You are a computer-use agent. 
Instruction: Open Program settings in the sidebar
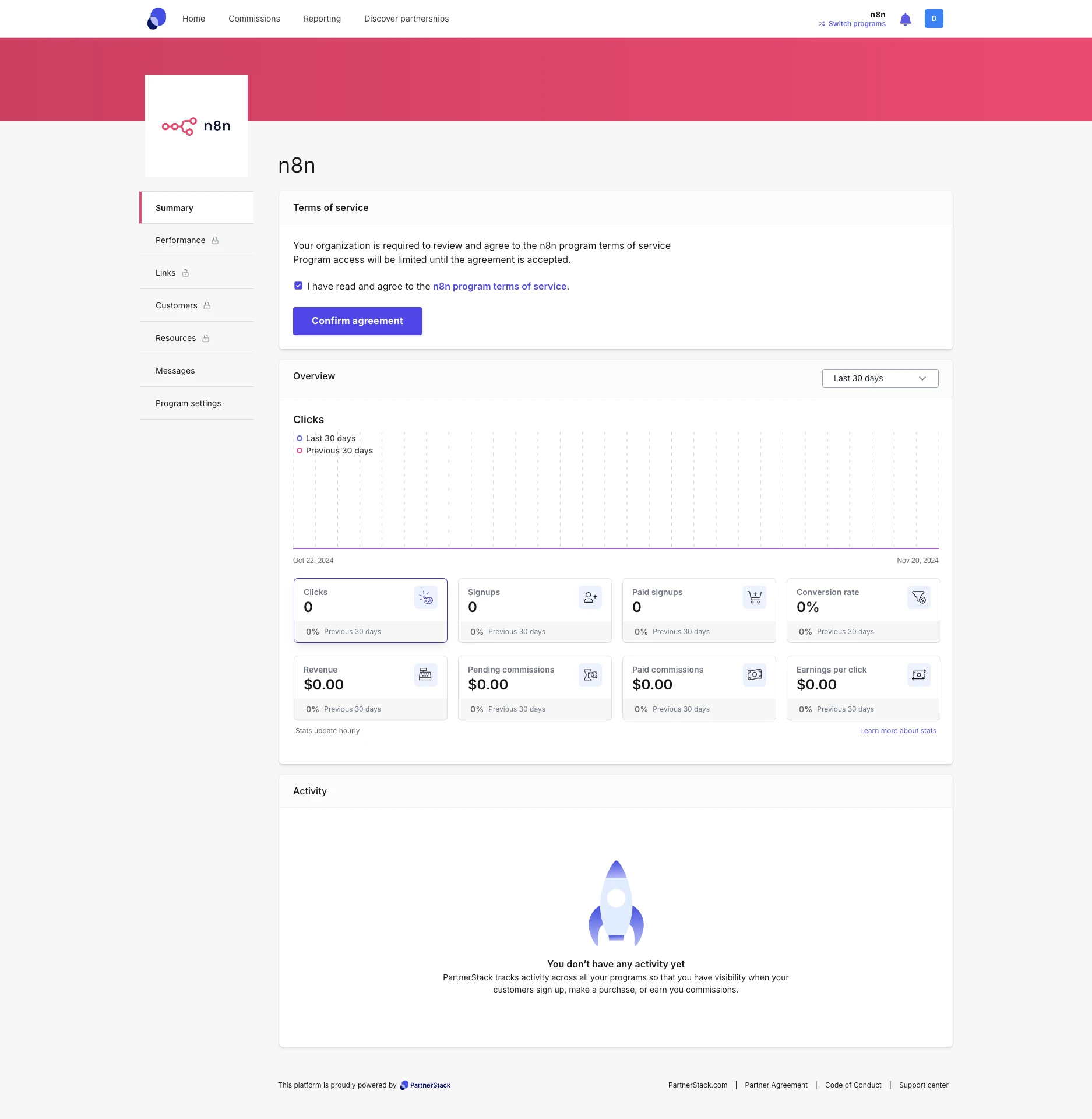click(188, 403)
